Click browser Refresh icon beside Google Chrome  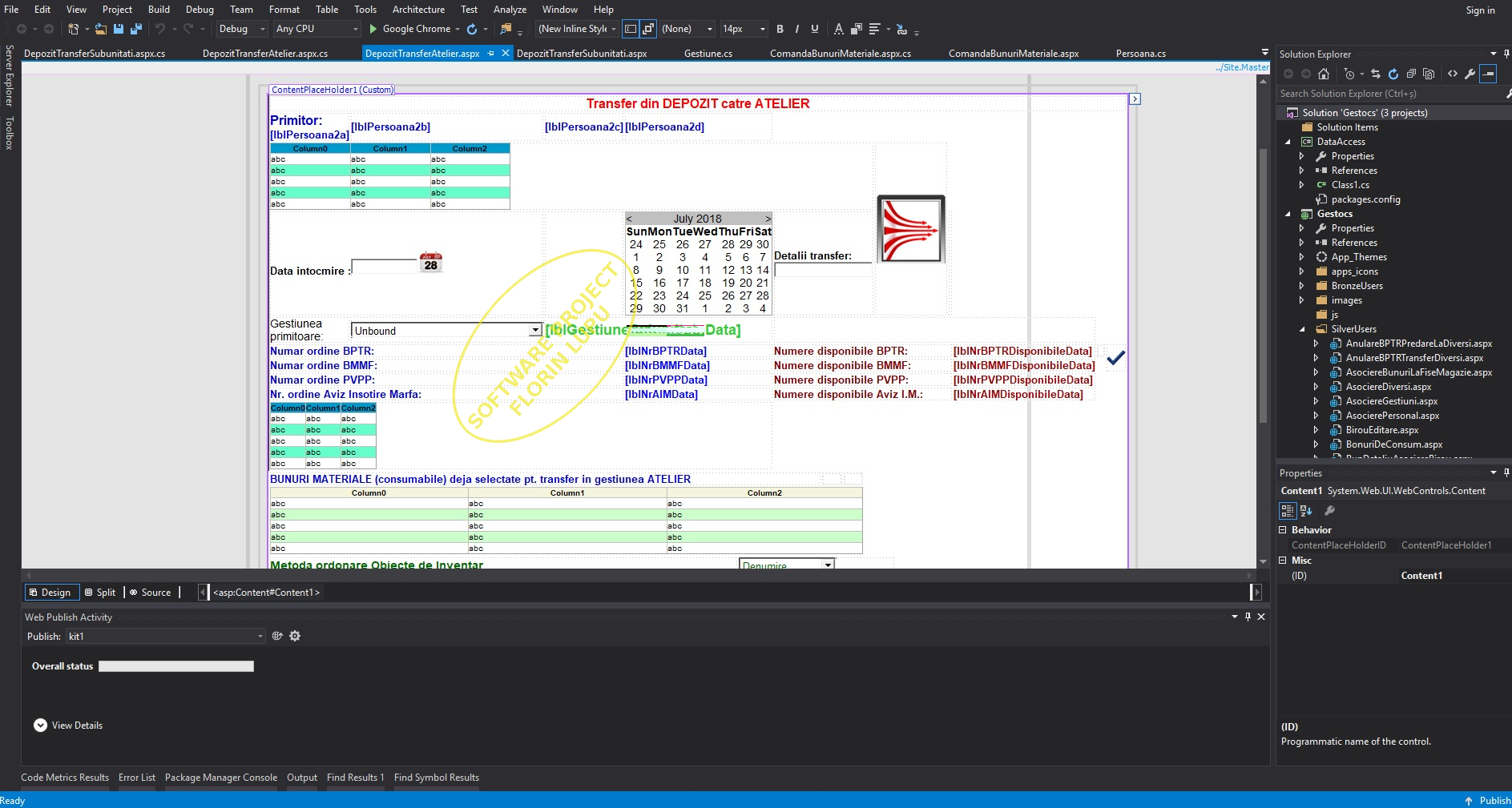pos(472,29)
